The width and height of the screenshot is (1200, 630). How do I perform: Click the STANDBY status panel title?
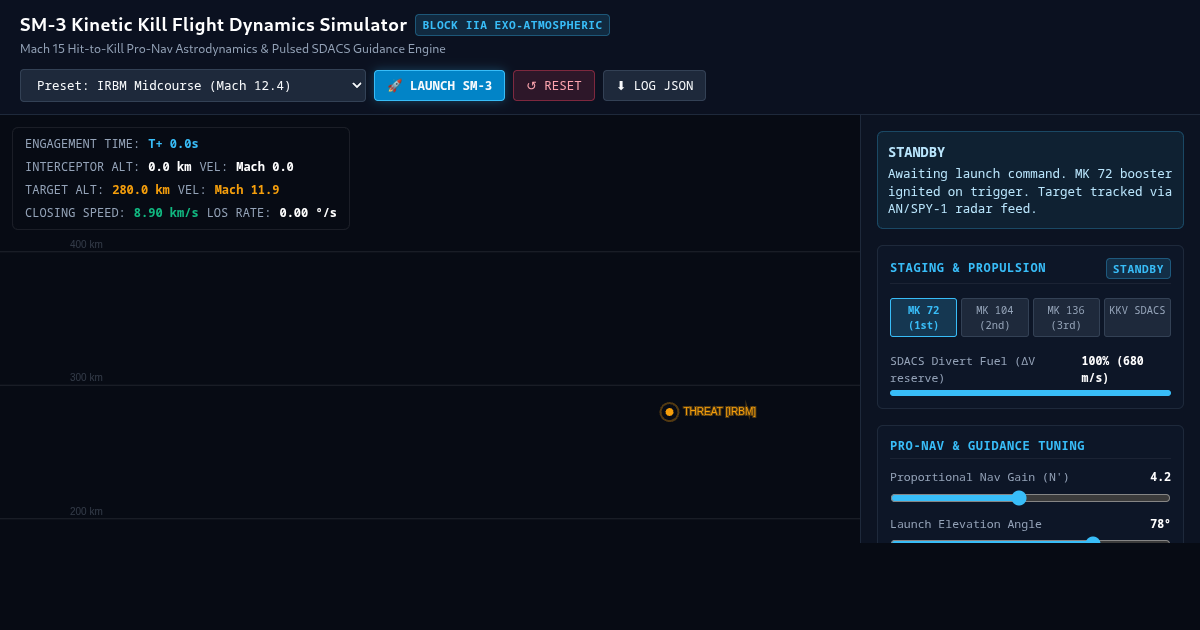[916, 152]
